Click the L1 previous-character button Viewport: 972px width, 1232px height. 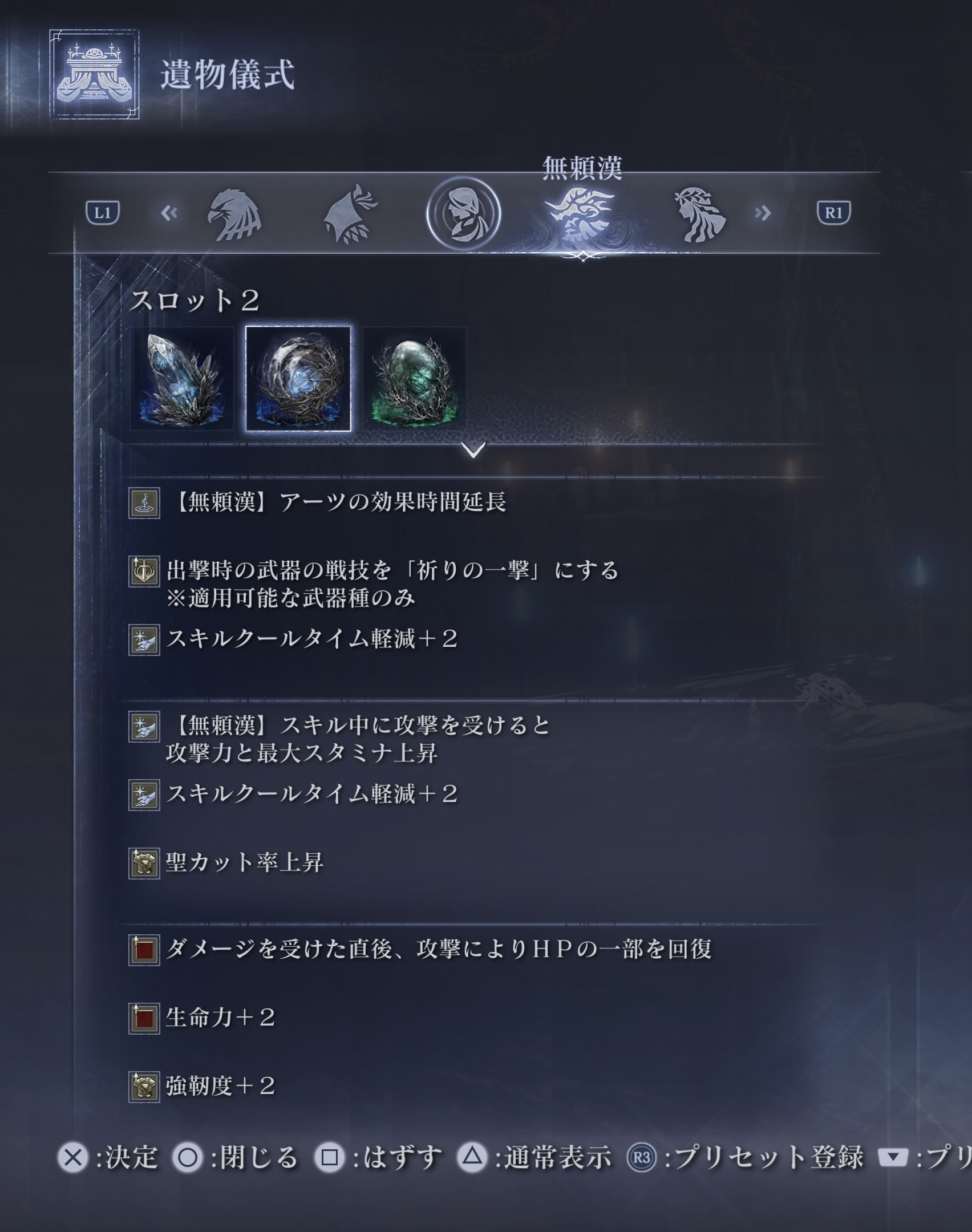[x=103, y=213]
